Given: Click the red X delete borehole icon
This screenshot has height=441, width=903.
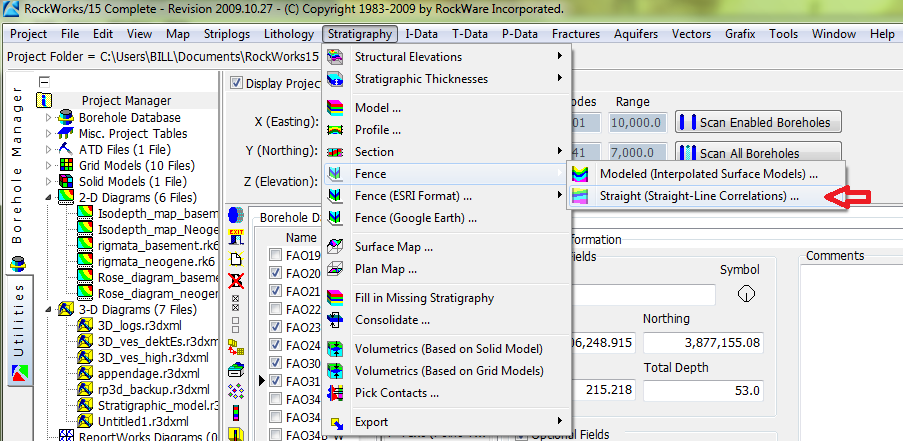Looking at the screenshot, I should pyautogui.click(x=236, y=281).
